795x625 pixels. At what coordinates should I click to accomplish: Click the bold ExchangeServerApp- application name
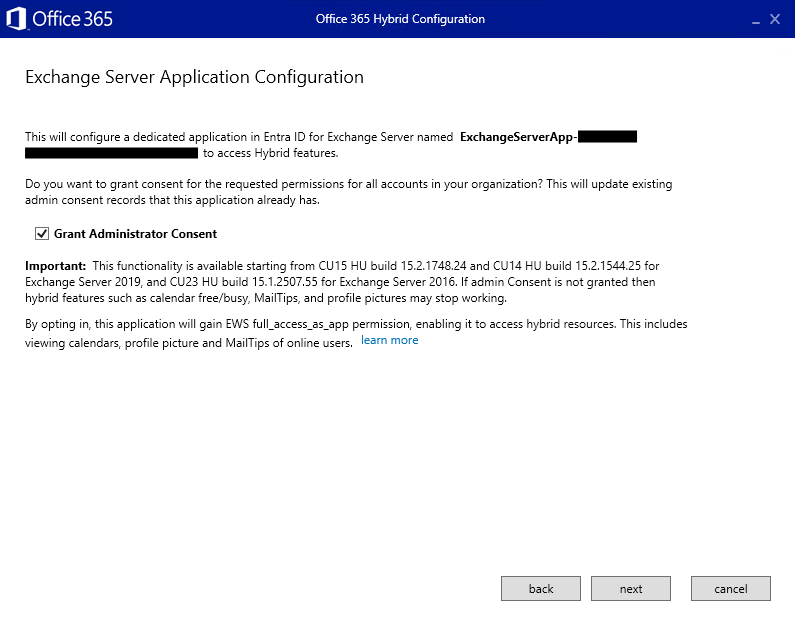click(x=518, y=136)
